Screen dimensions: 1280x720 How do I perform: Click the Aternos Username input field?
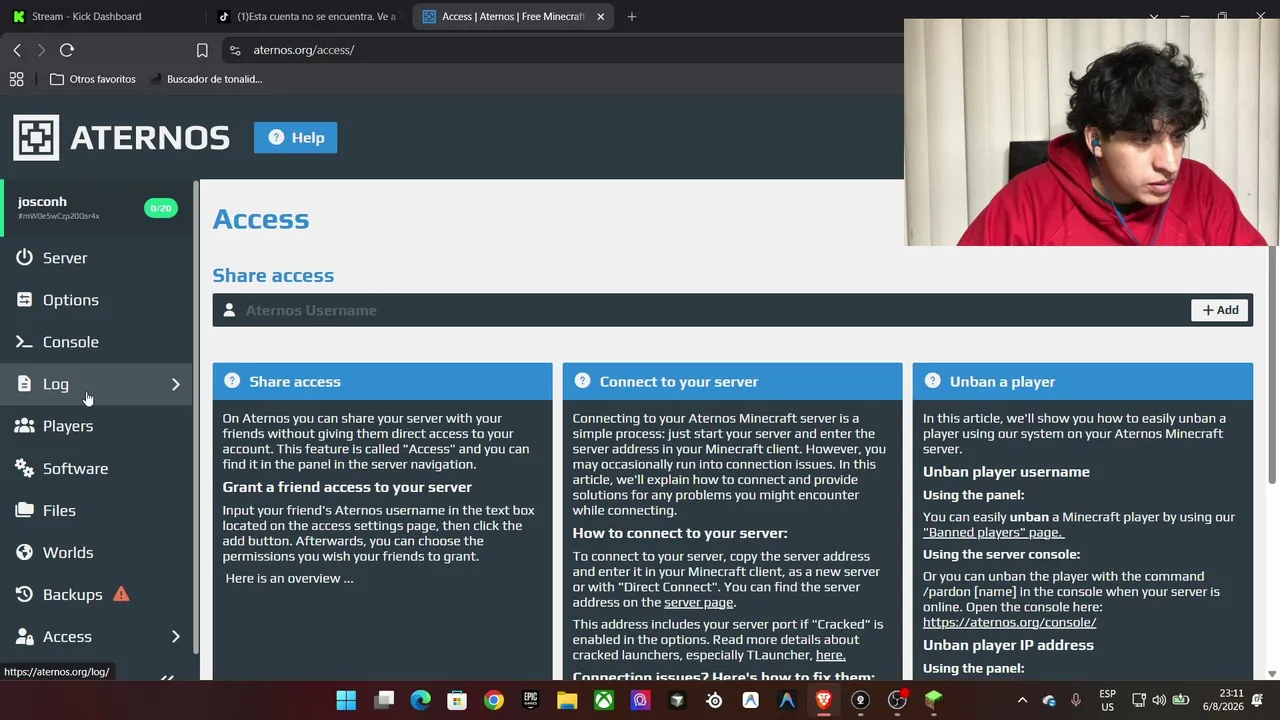point(700,310)
